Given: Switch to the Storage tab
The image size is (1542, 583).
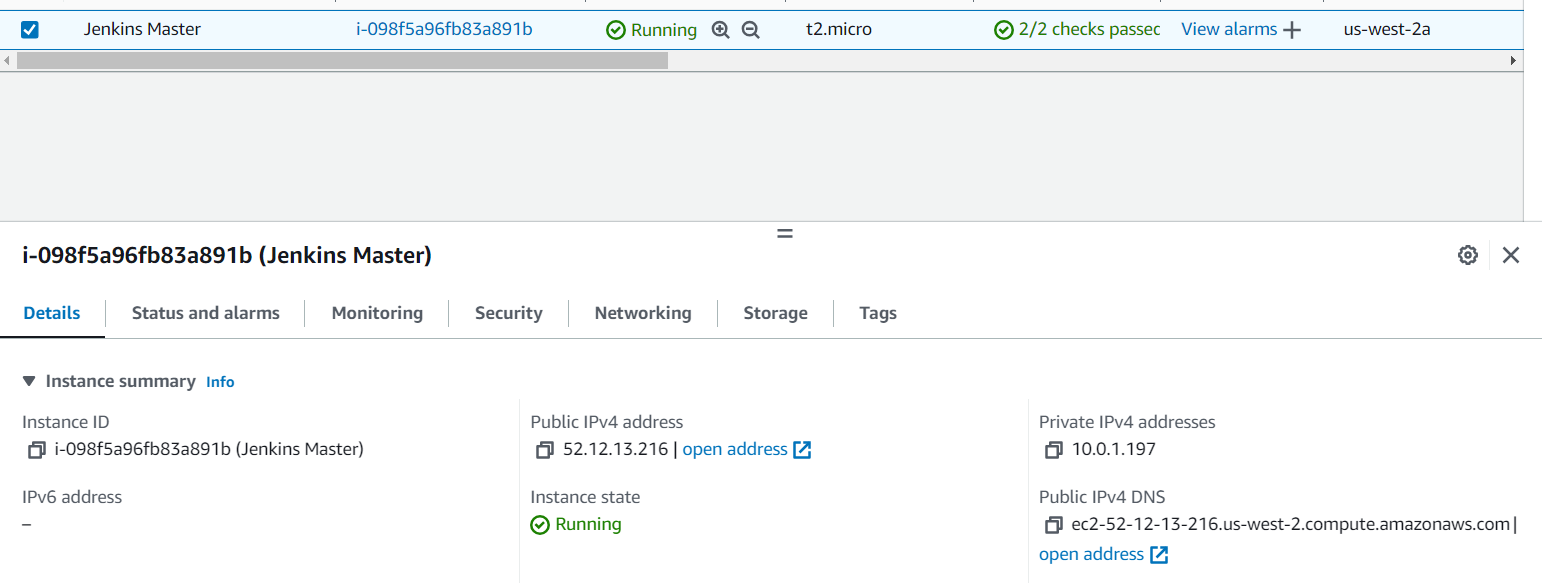Looking at the screenshot, I should click(x=775, y=313).
